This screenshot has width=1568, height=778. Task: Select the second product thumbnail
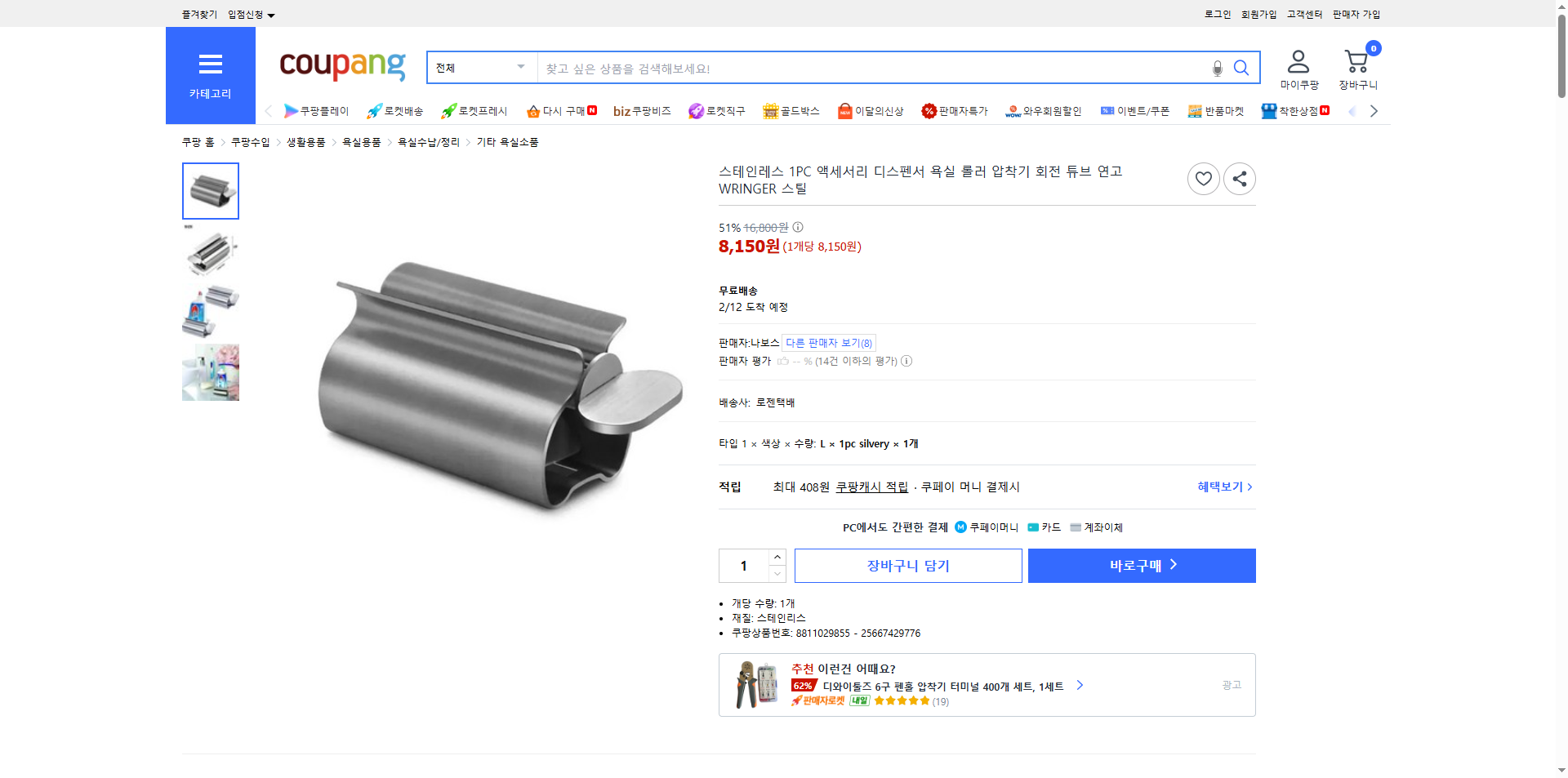[x=210, y=253]
